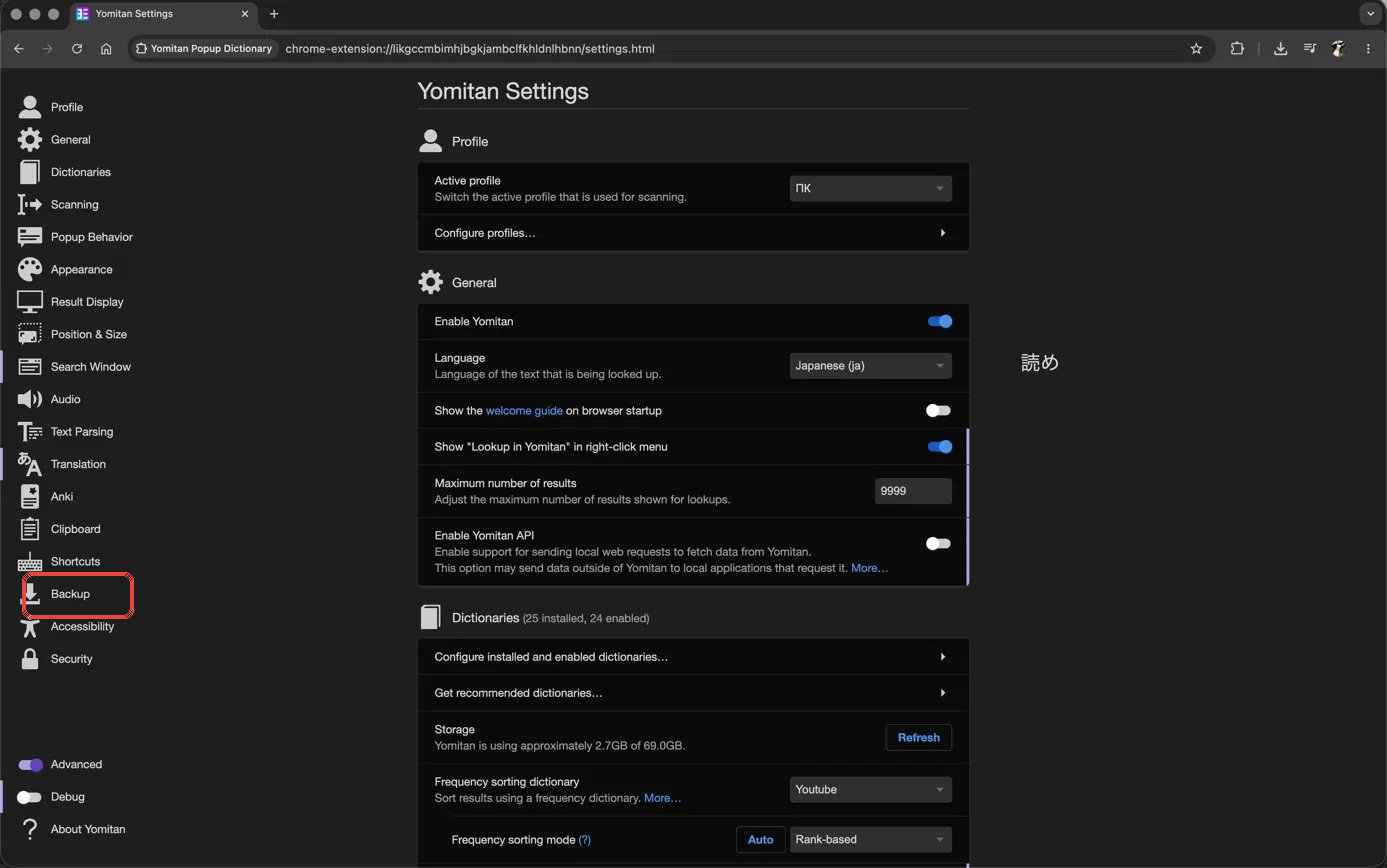Click the Audio speaker icon in sidebar

pos(30,399)
